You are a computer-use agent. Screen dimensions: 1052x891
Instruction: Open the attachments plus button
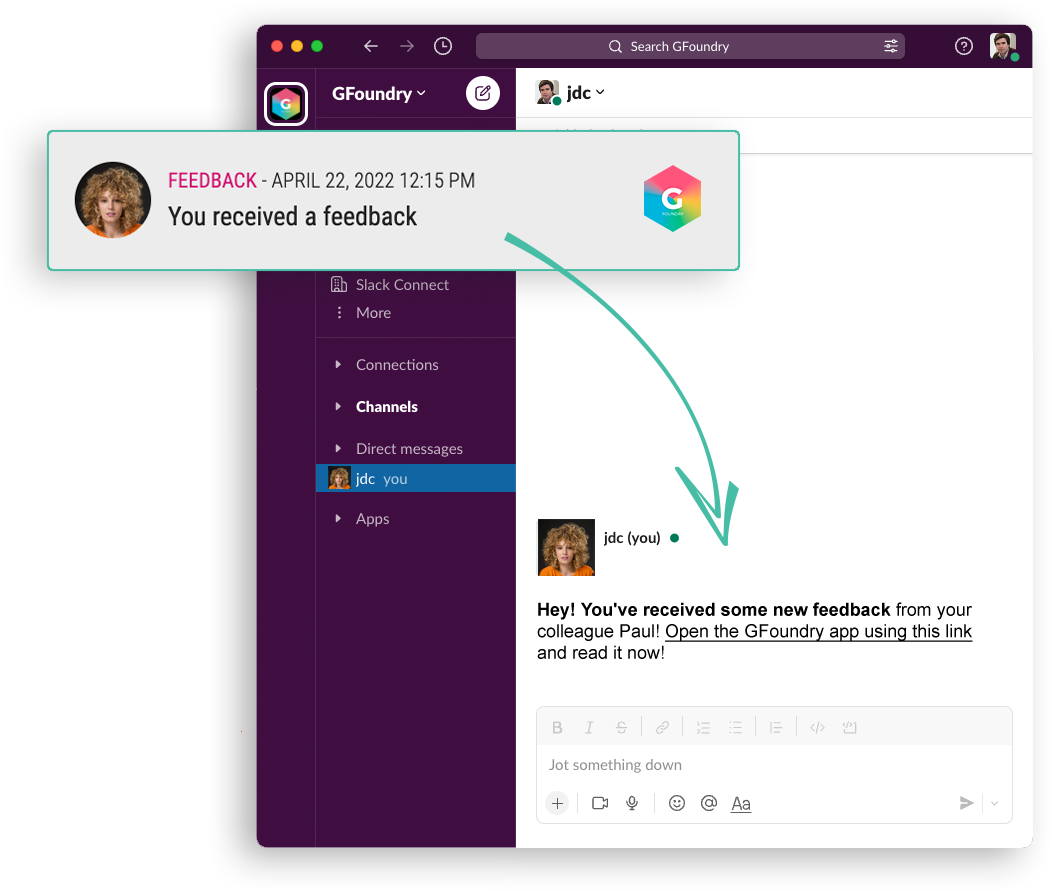click(x=557, y=803)
